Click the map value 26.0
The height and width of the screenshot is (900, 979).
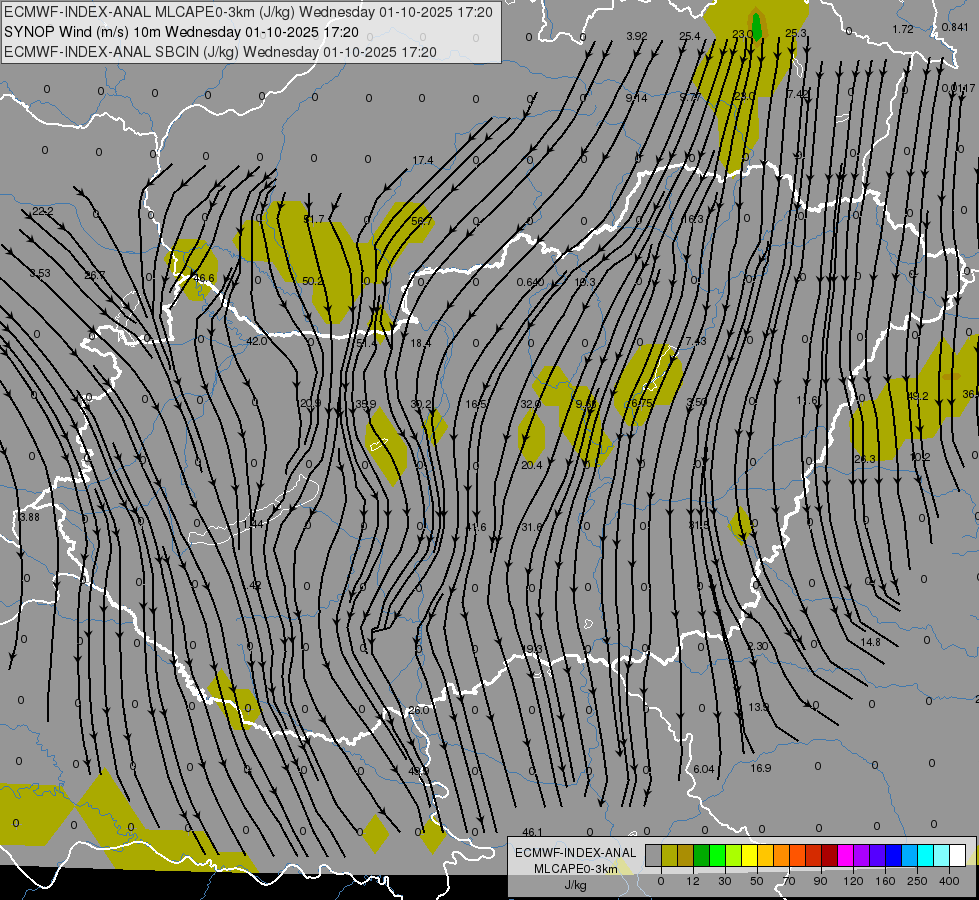[x=418, y=710]
